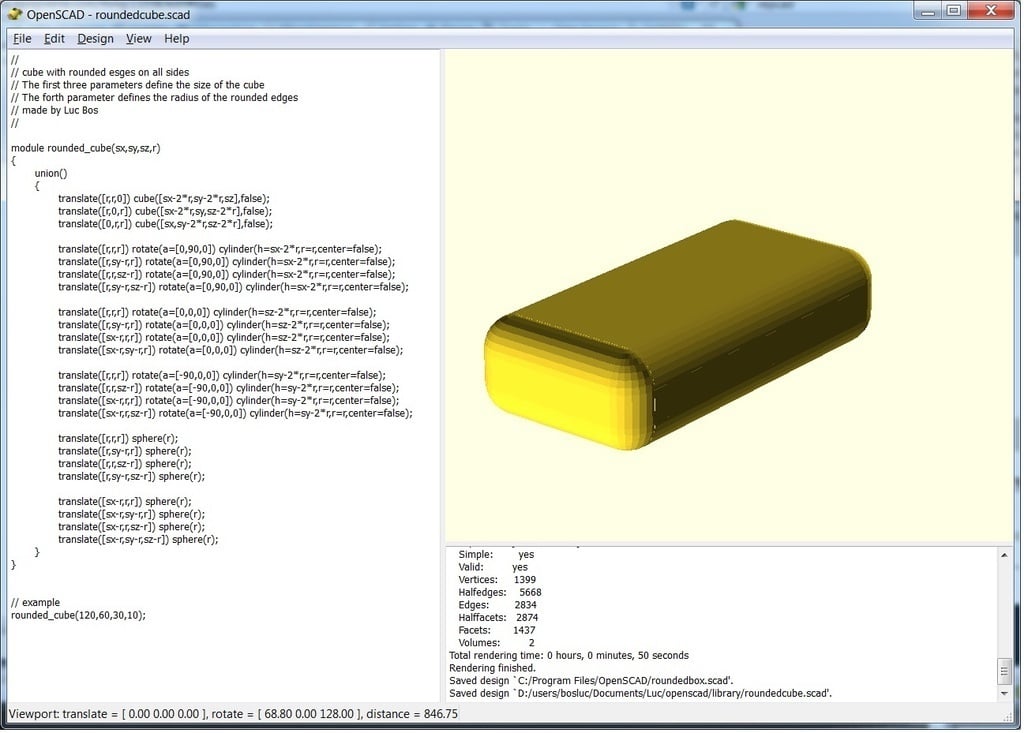Screen dimensions: 1024x733
Task: Click the 'Vertices: 1399' console line
Action: 497,579
